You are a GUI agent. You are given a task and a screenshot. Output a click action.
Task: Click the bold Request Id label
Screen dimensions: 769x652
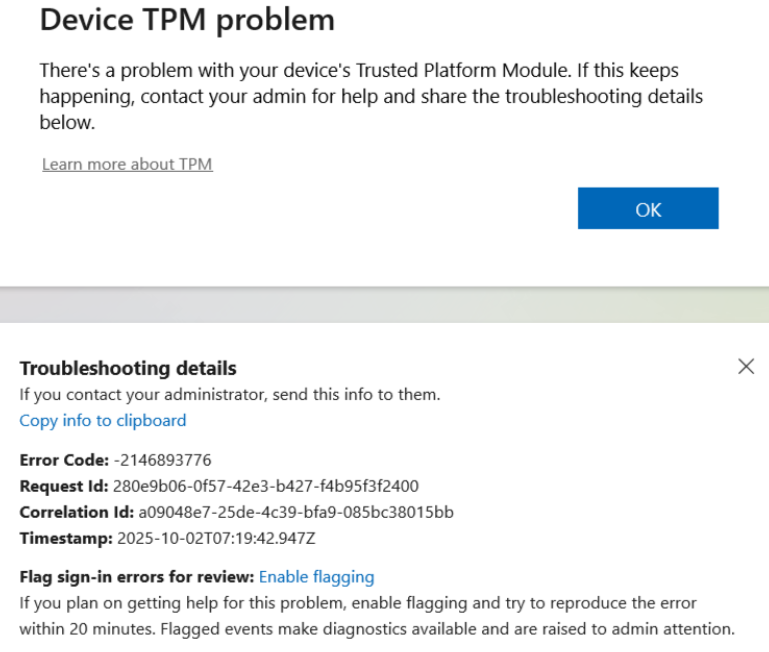pos(64,486)
